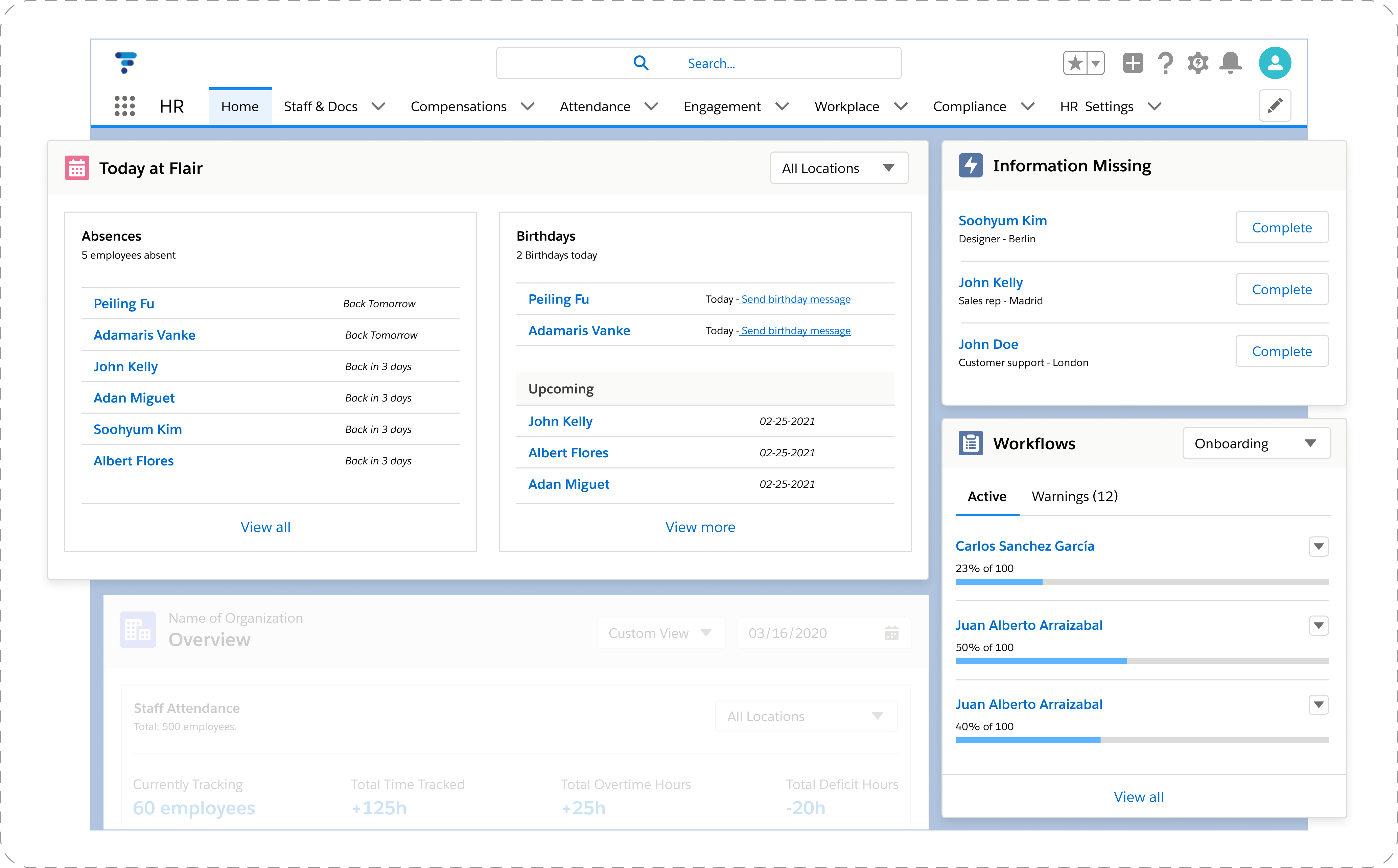Click the user profile avatar icon

coord(1275,63)
